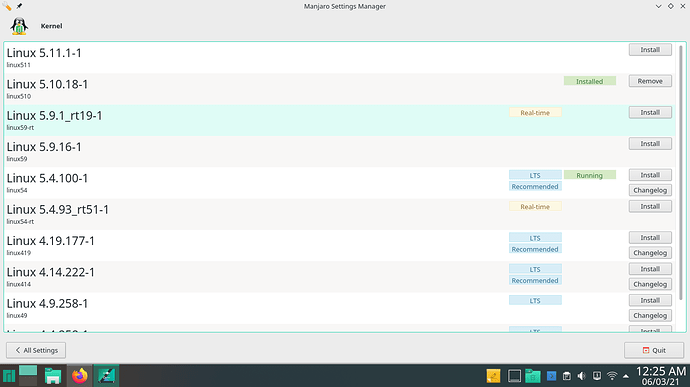Launch Firefox from the taskbar

80,376
